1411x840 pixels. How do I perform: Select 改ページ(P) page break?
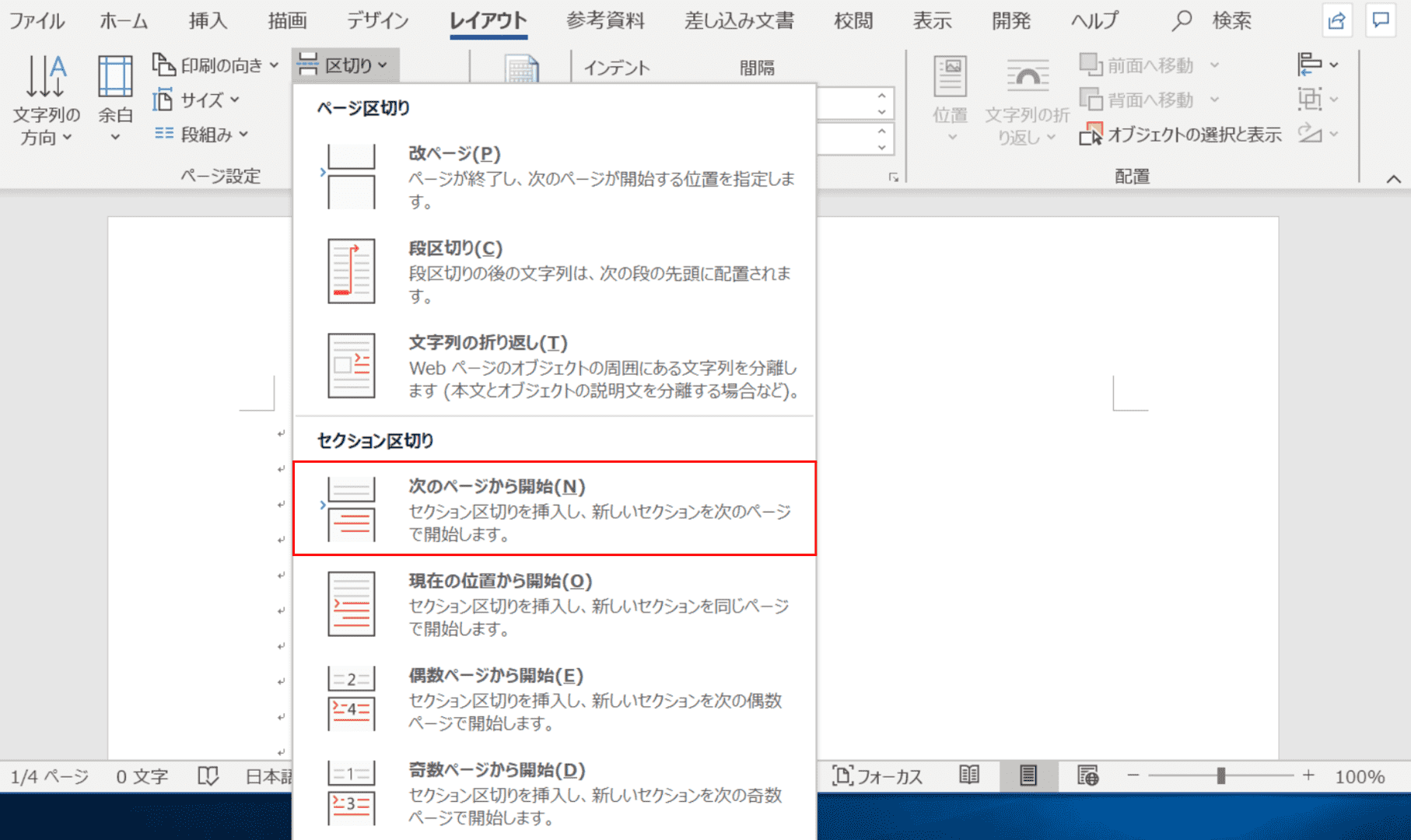[555, 177]
